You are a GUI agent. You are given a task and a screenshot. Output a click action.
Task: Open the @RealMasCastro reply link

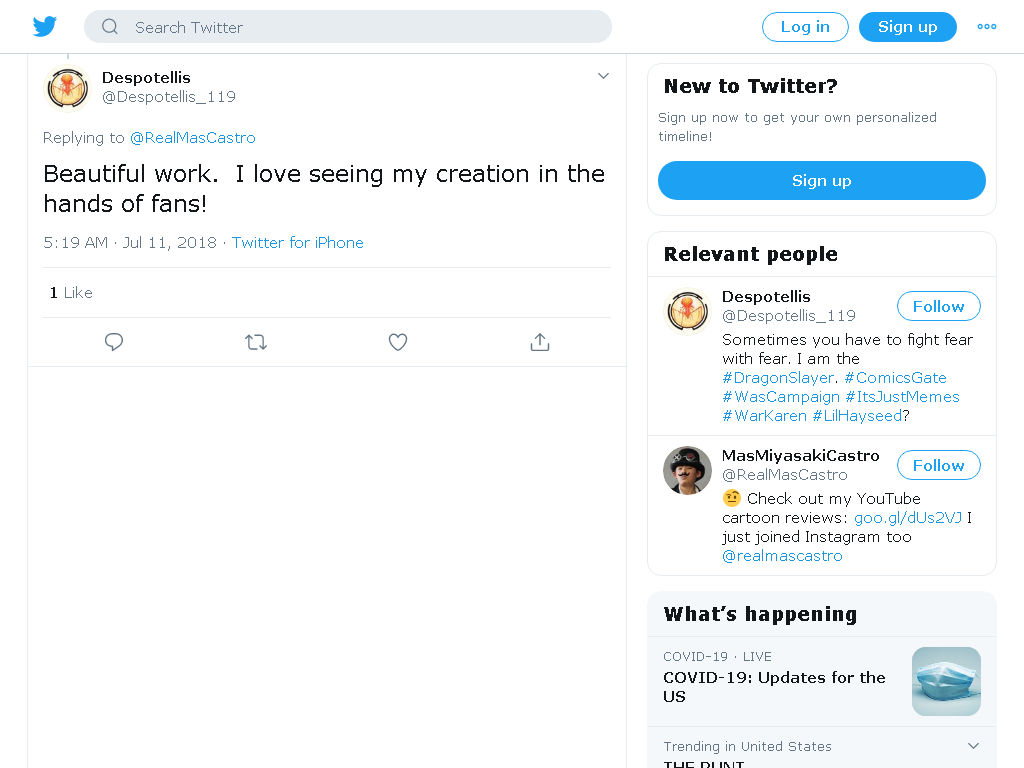pos(193,138)
